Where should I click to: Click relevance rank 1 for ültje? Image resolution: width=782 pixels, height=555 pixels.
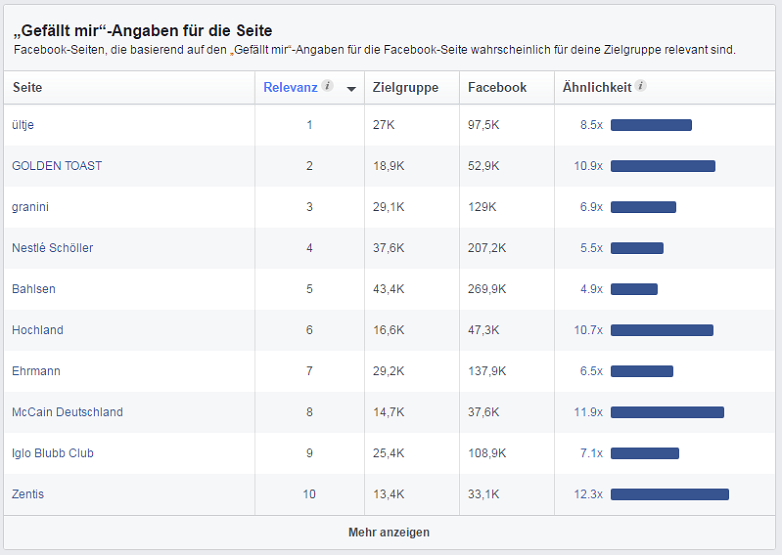[x=309, y=125]
